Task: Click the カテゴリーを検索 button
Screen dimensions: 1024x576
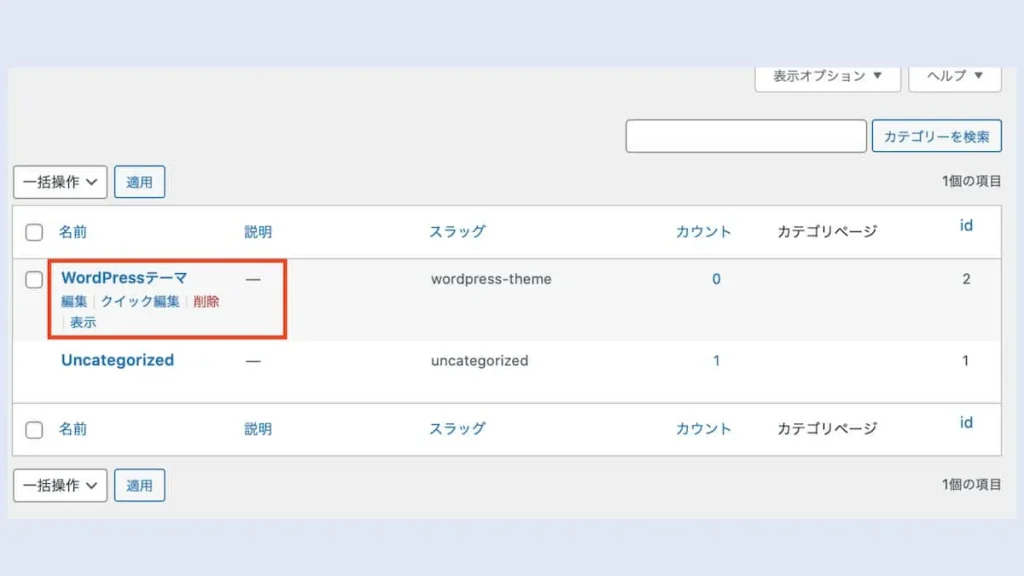Action: point(936,136)
